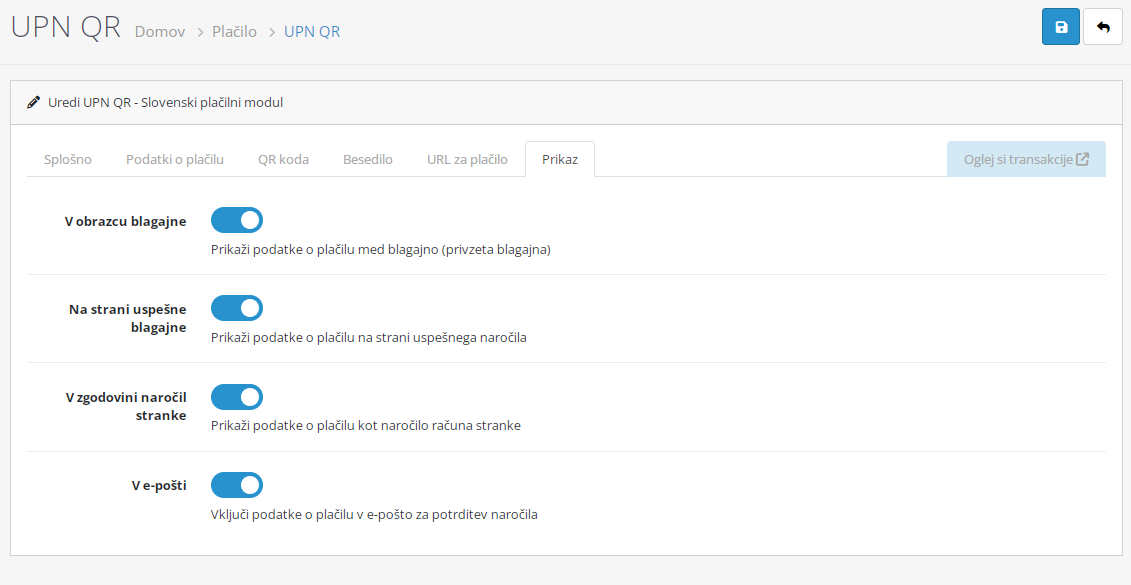Select the active Prikaz tab
Image resolution: width=1131 pixels, height=585 pixels.
tap(560, 159)
